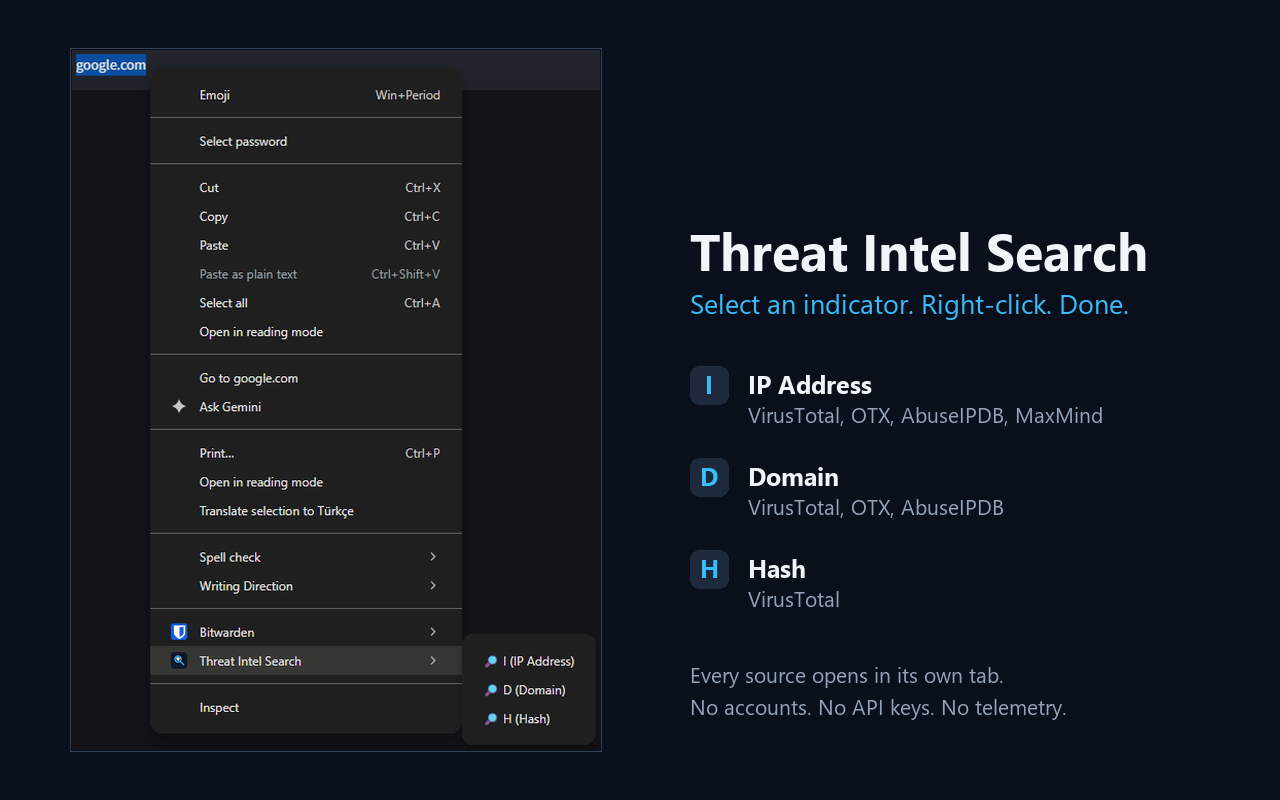Click tagline 'Select an indicator. Right-click. Done.'
The image size is (1280, 800).
[909, 305]
